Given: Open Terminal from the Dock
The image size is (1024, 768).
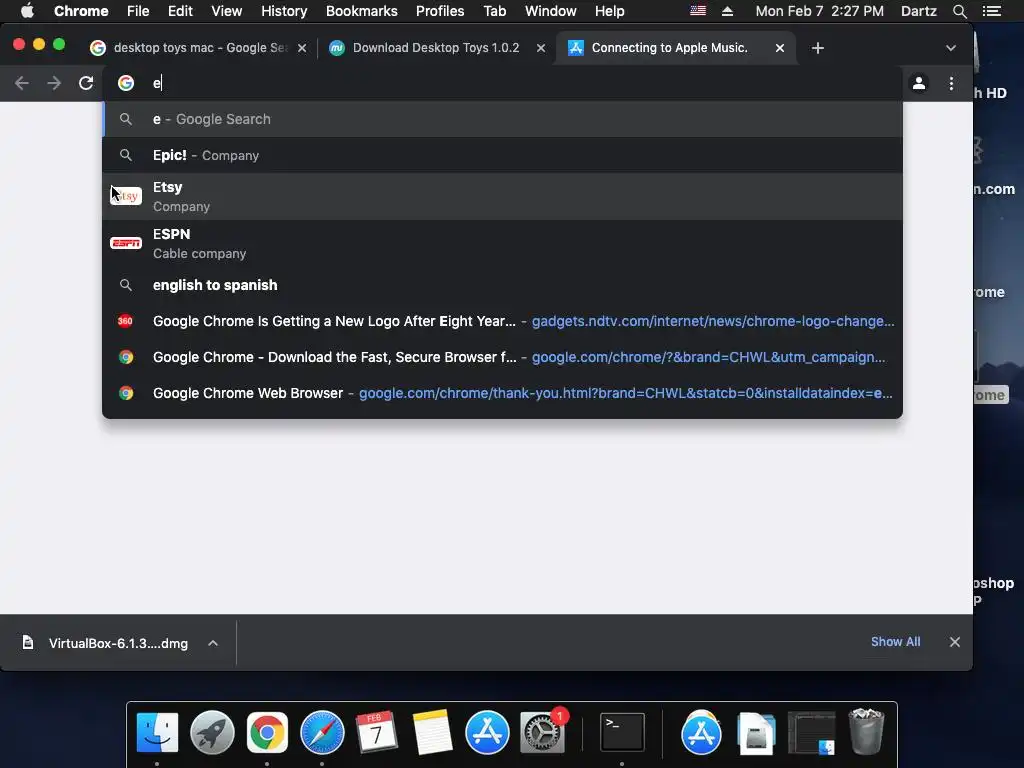Looking at the screenshot, I should pos(622,733).
